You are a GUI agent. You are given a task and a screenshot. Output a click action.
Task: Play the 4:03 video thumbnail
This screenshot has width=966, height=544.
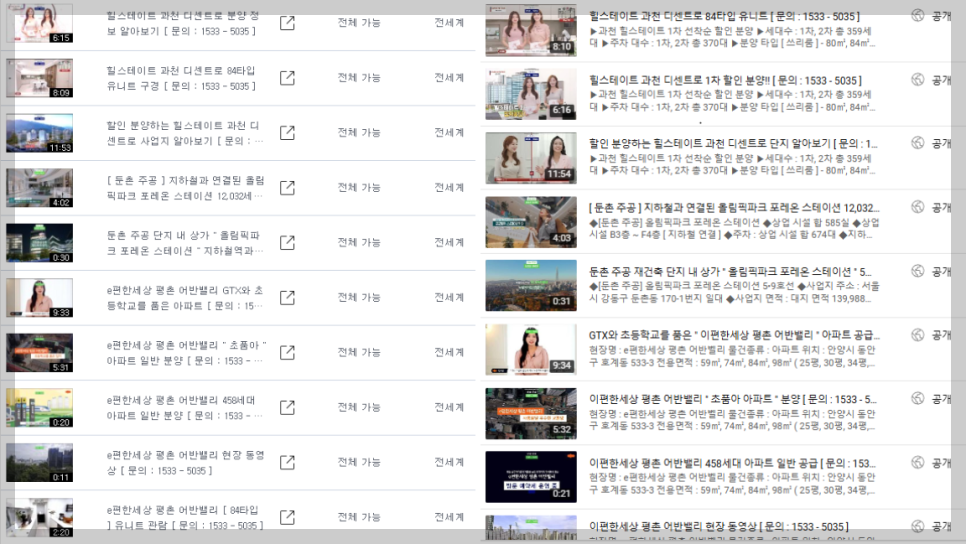coord(531,222)
